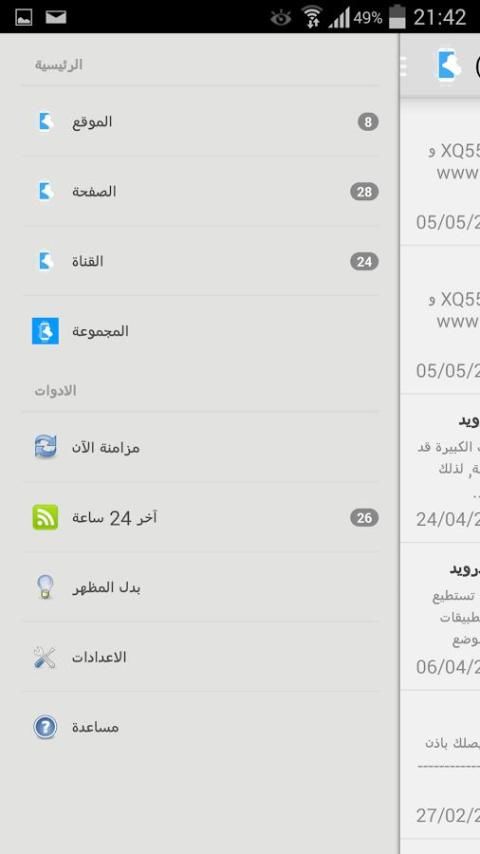Tap the light bulb theme icon
Image resolution: width=480 pixels, height=854 pixels.
(45, 587)
